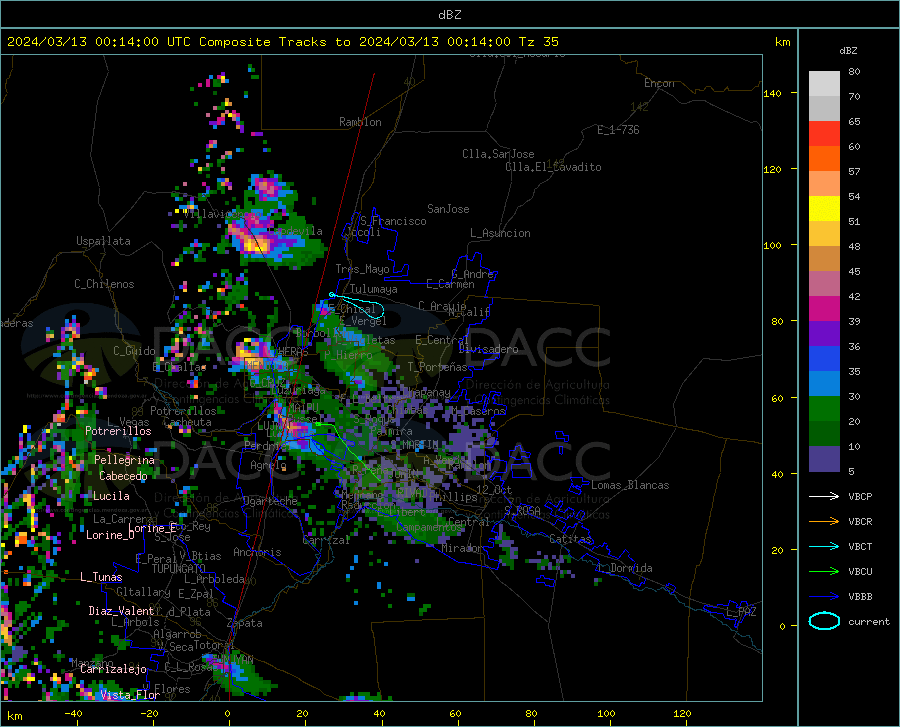Pick the bright green swatch in dBZ scale
Screen dimensions: 900x727
[824, 409]
